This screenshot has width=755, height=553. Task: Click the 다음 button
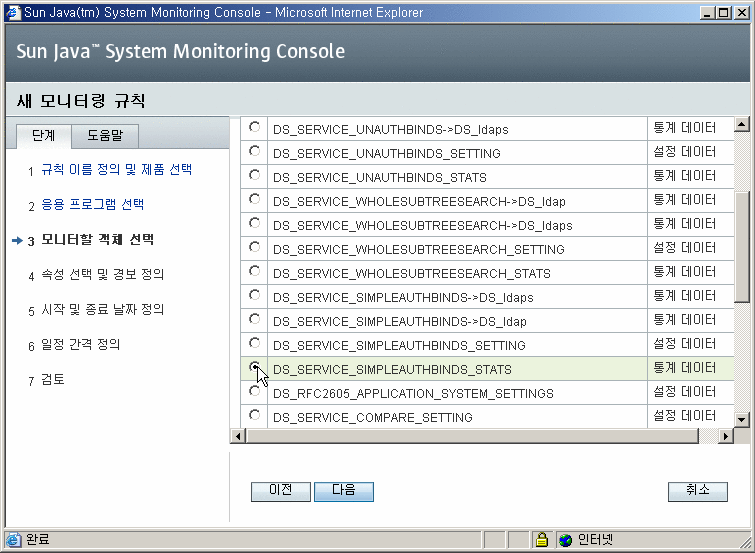click(x=344, y=491)
